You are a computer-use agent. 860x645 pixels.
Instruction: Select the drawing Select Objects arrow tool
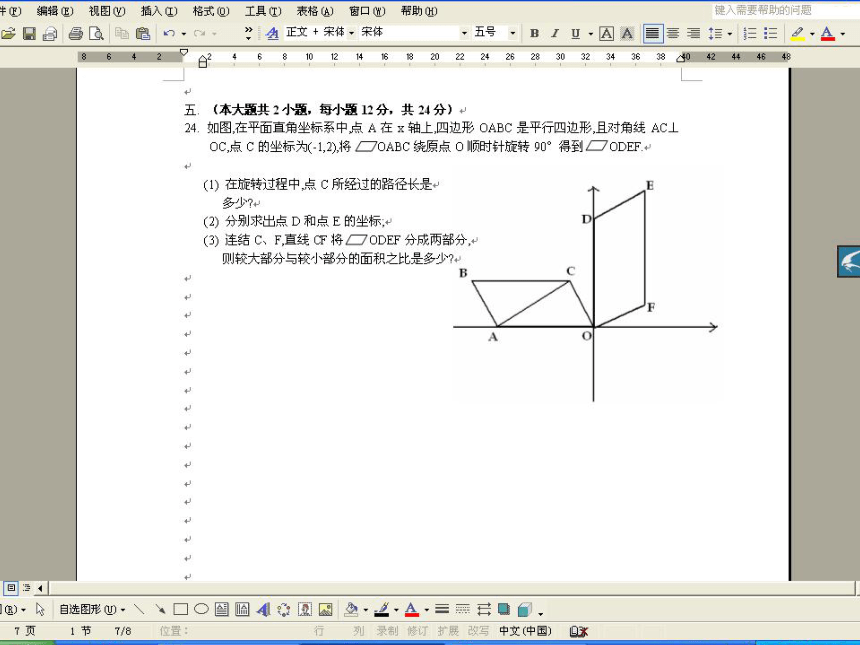click(40, 609)
